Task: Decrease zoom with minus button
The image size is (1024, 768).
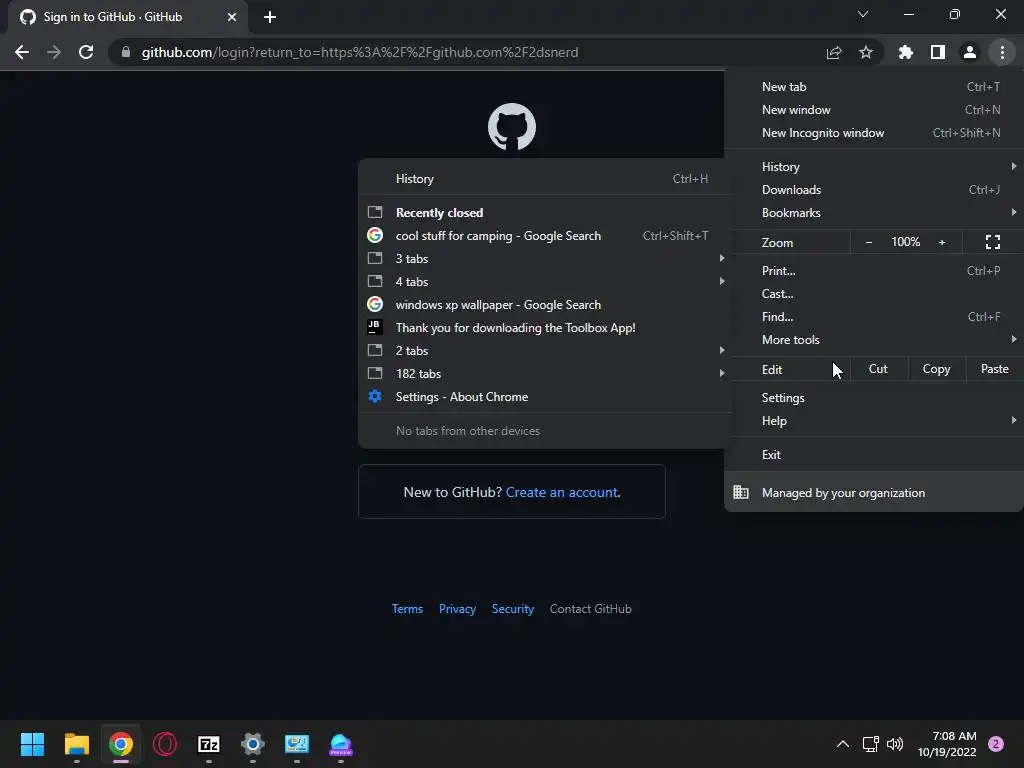Action: click(x=869, y=242)
